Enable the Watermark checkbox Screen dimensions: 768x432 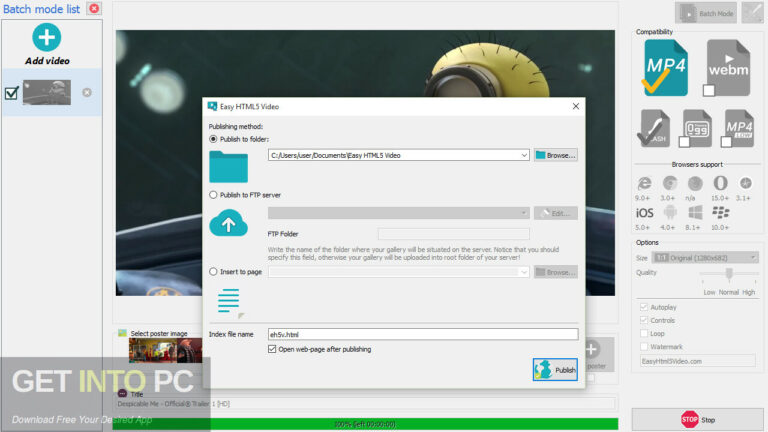[x=644, y=347]
